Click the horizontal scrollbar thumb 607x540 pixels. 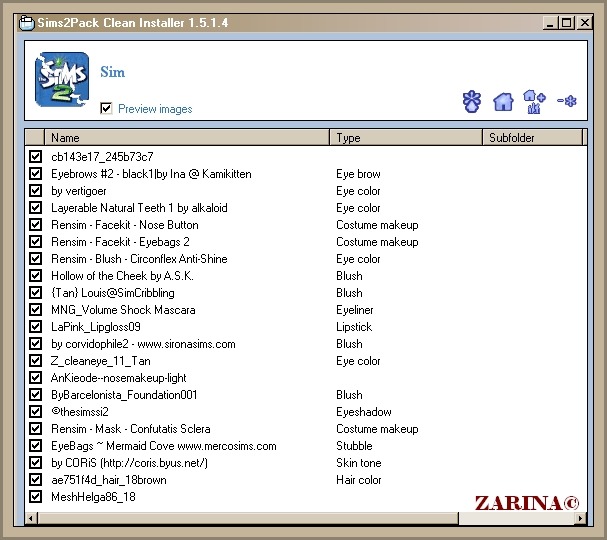point(248,518)
